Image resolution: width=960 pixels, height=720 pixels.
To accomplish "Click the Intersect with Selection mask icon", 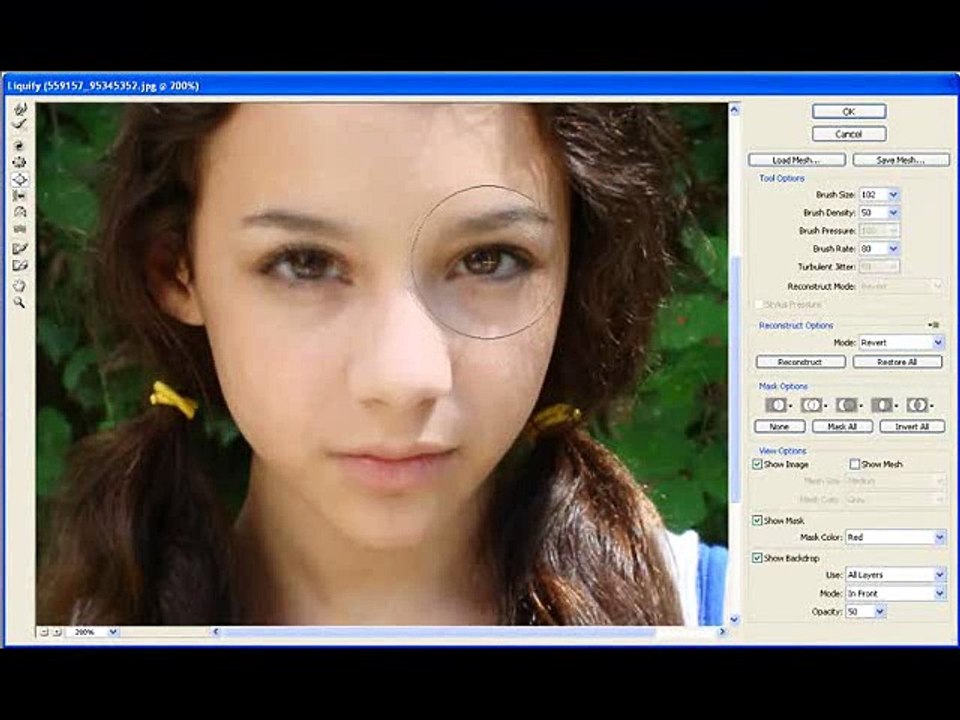I will coord(883,405).
